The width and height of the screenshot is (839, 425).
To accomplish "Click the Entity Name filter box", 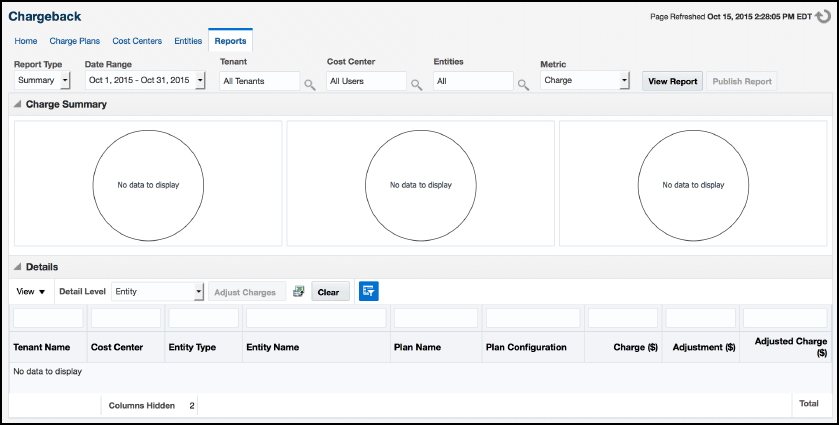I will pyautogui.click(x=316, y=318).
